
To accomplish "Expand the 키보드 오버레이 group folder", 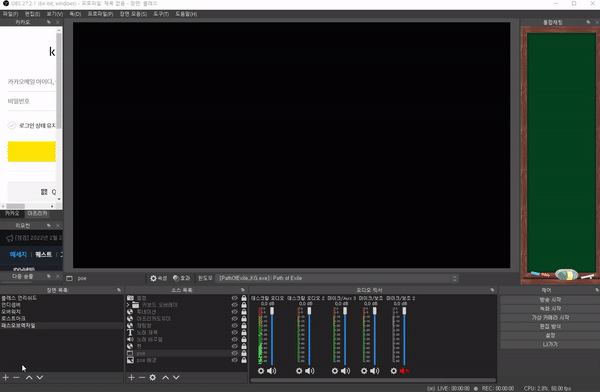I will [x=128, y=305].
